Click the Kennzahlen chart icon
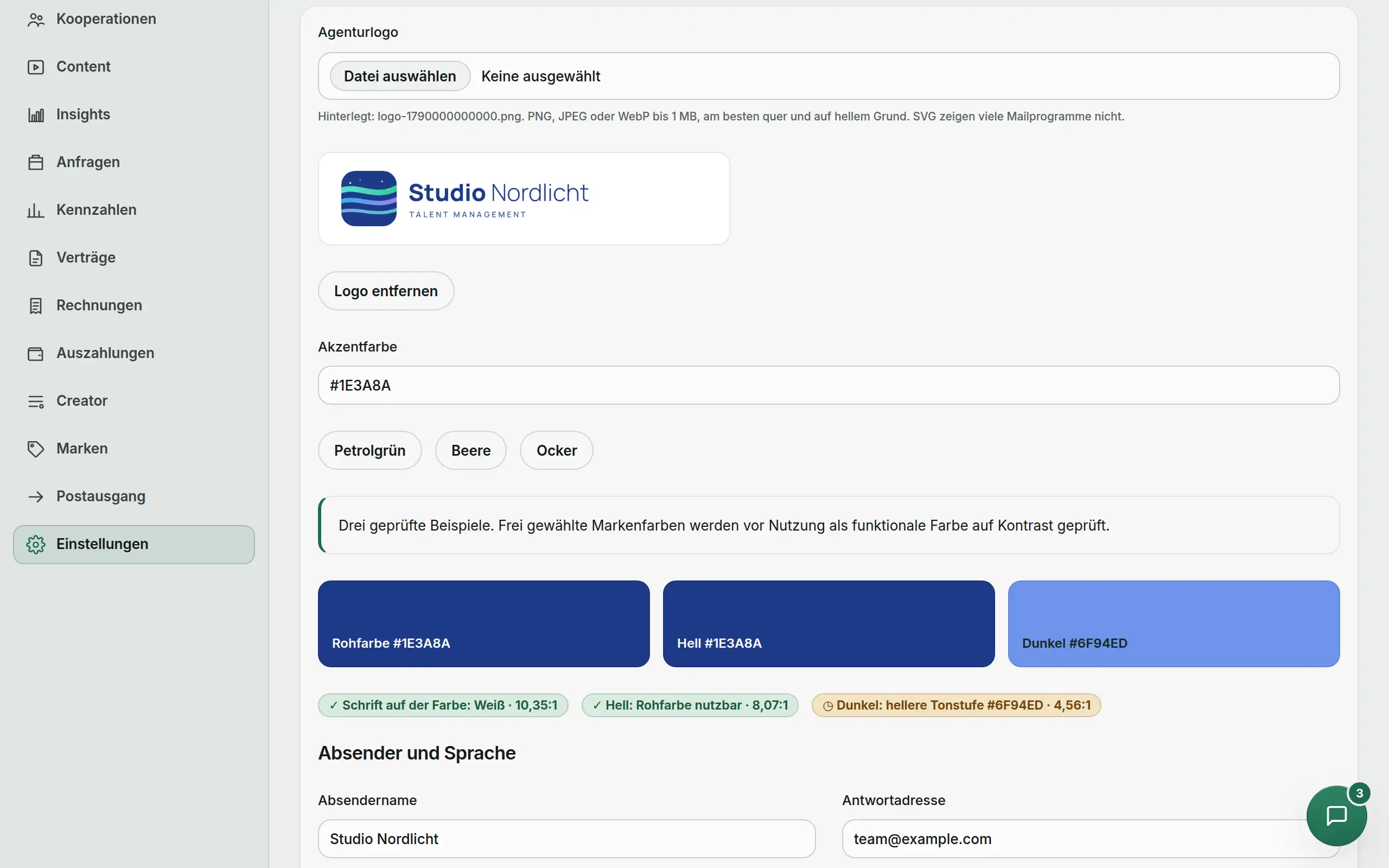Viewport: 1389px width, 868px height. click(36, 210)
